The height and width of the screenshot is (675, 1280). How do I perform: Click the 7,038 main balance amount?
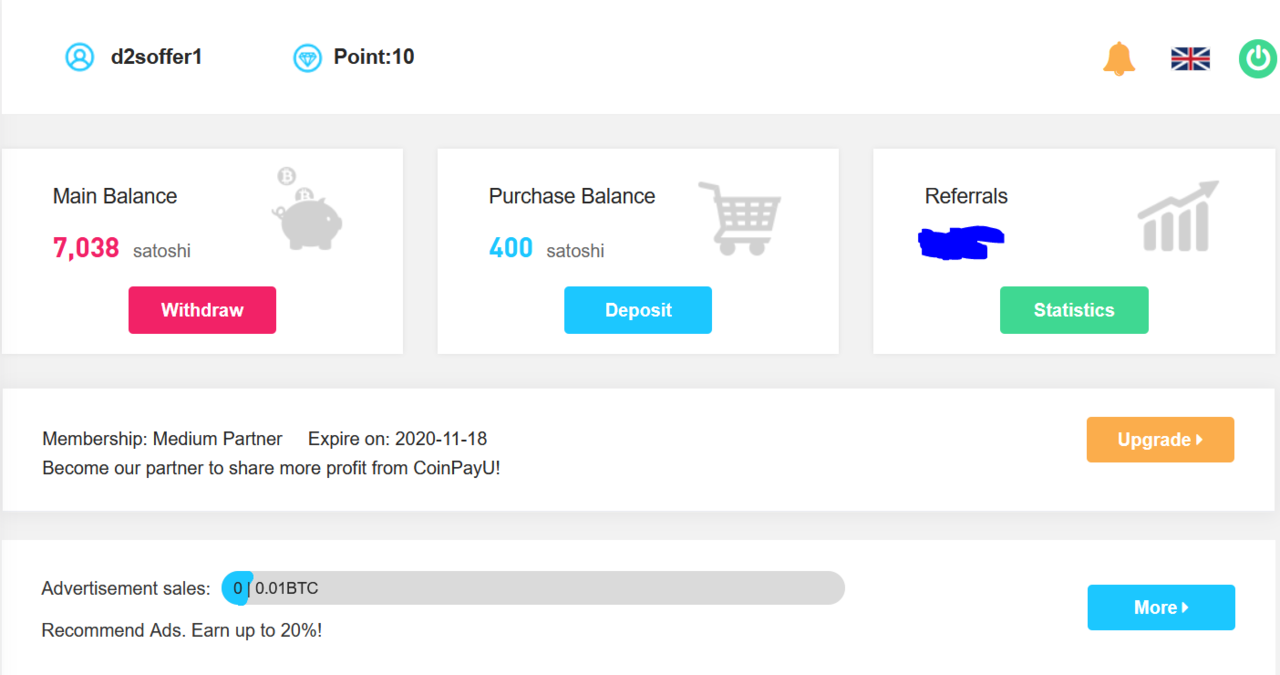[x=86, y=248]
